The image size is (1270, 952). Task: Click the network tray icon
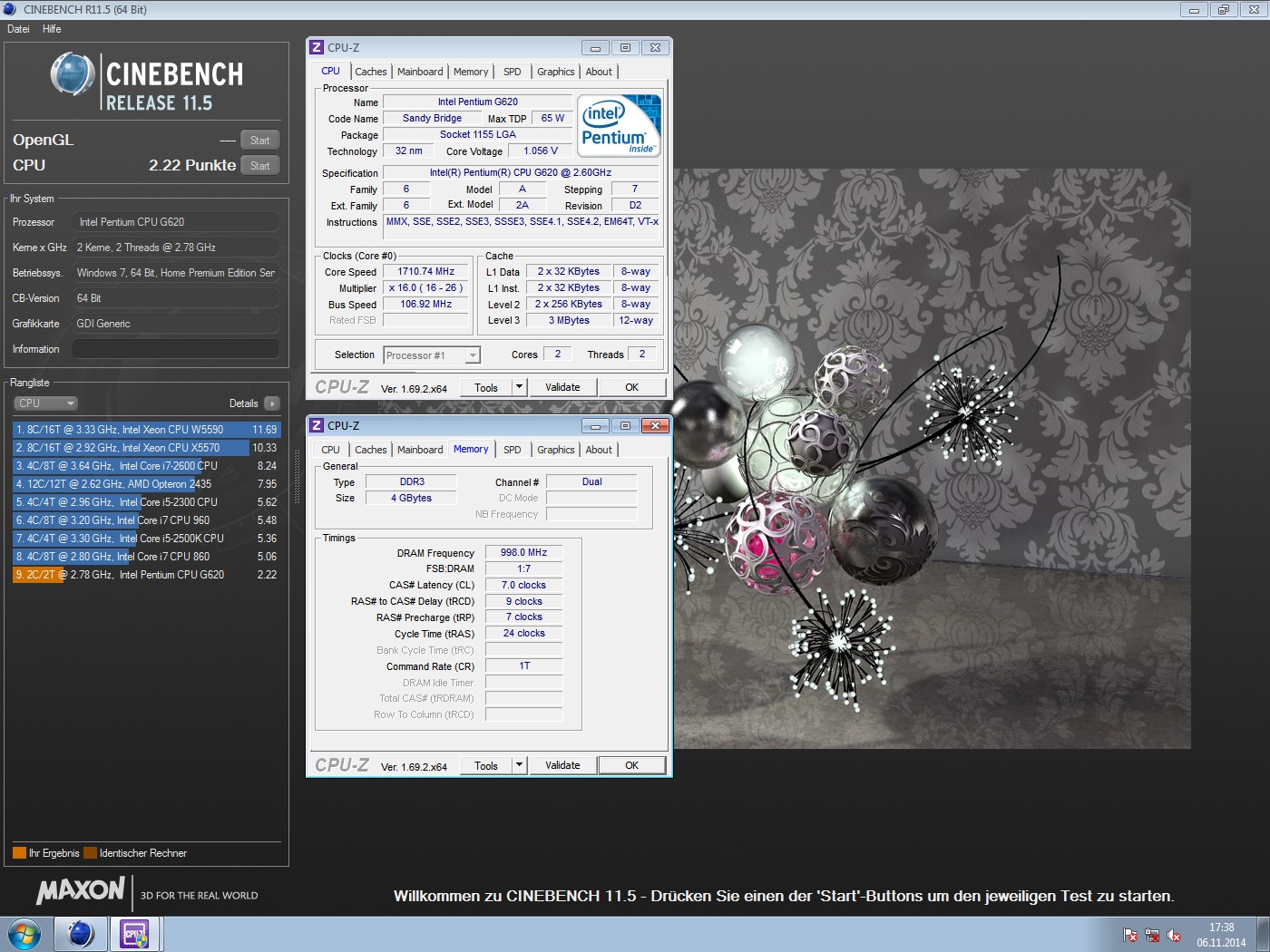click(x=1152, y=935)
